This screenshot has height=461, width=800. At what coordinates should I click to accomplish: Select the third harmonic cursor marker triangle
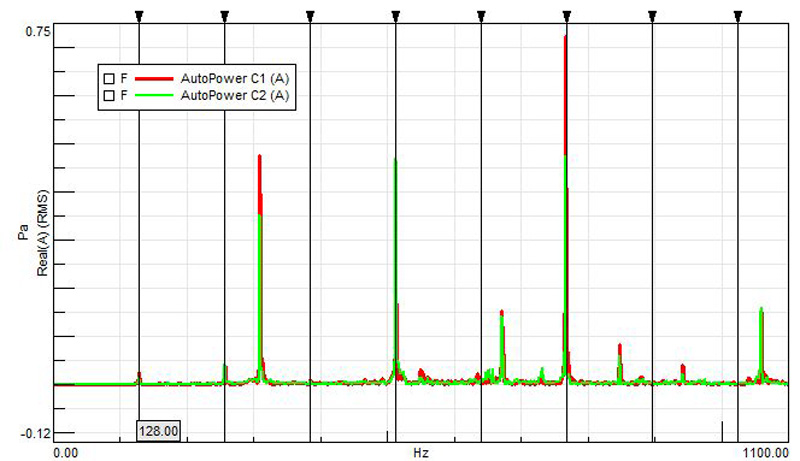(310, 16)
